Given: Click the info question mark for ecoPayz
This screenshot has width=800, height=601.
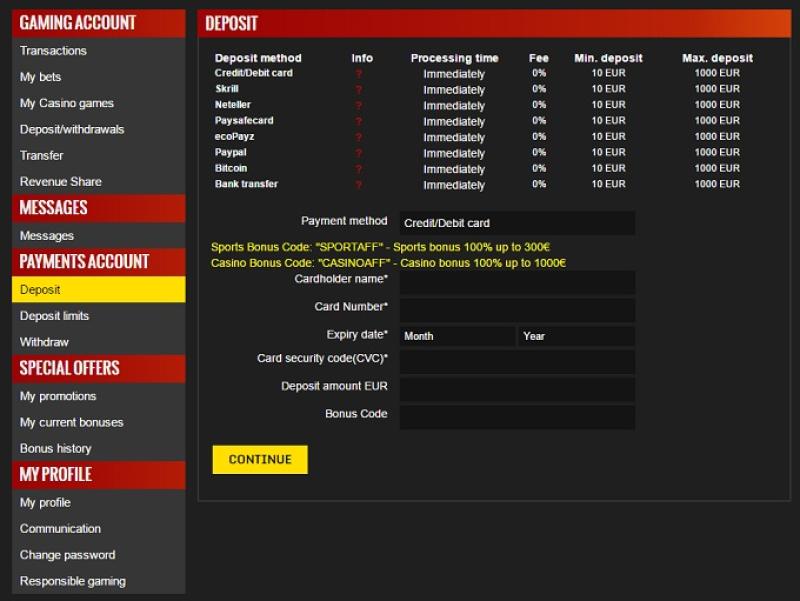Looking at the screenshot, I should [358, 138].
